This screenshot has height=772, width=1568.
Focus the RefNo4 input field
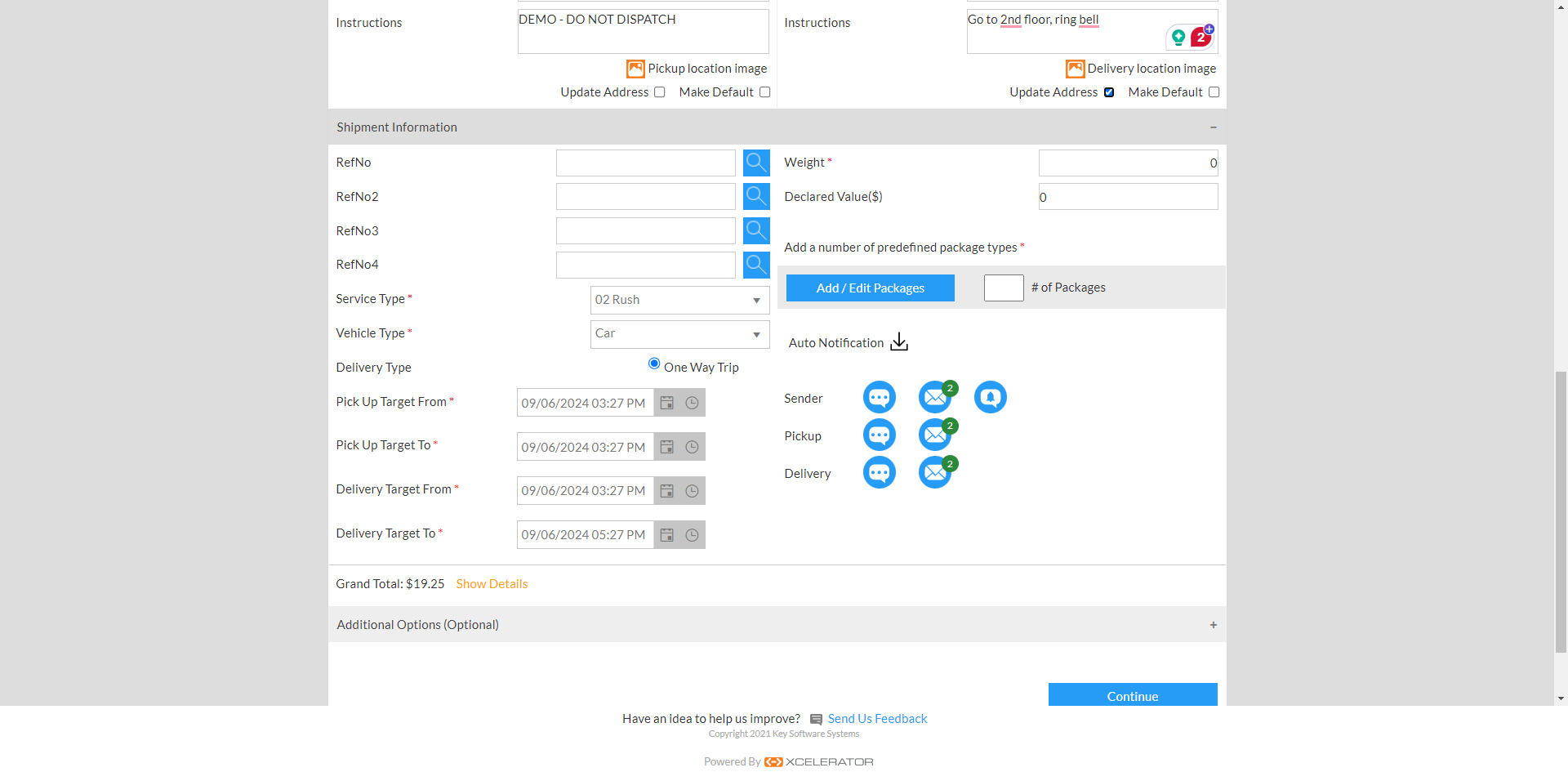tap(646, 265)
